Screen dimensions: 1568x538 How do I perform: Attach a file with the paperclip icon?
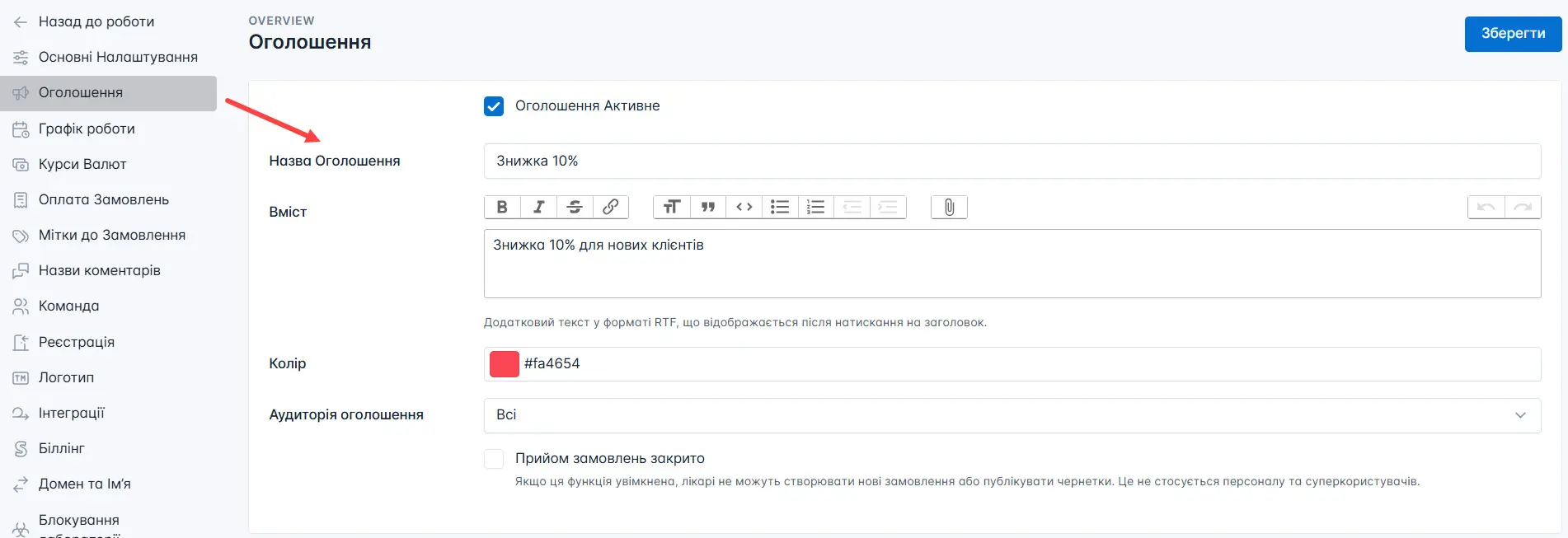pos(949,207)
